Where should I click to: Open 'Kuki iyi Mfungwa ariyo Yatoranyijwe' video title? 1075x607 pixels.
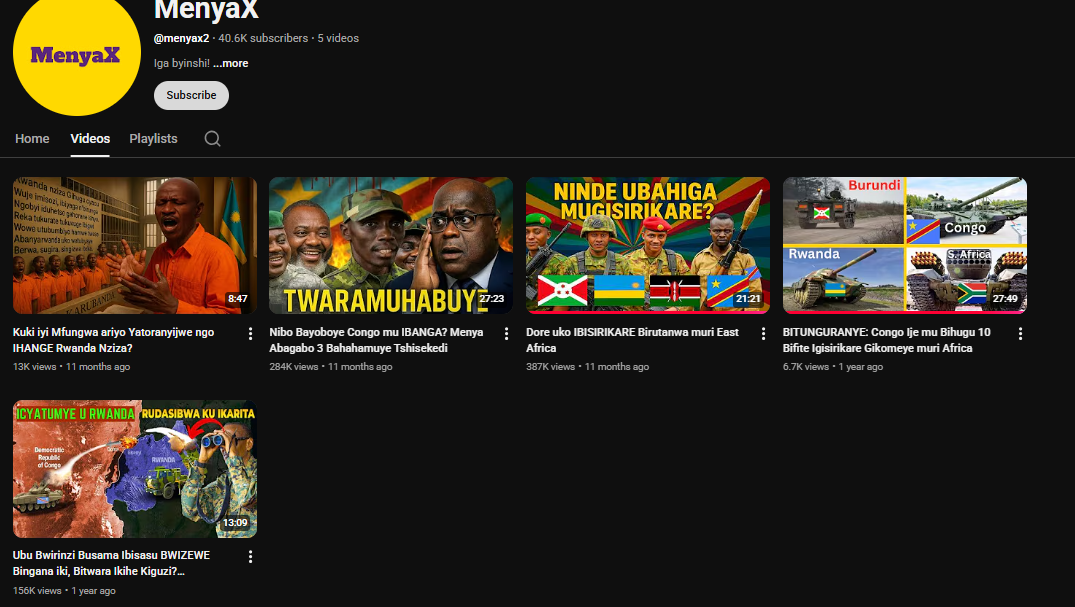pos(113,340)
